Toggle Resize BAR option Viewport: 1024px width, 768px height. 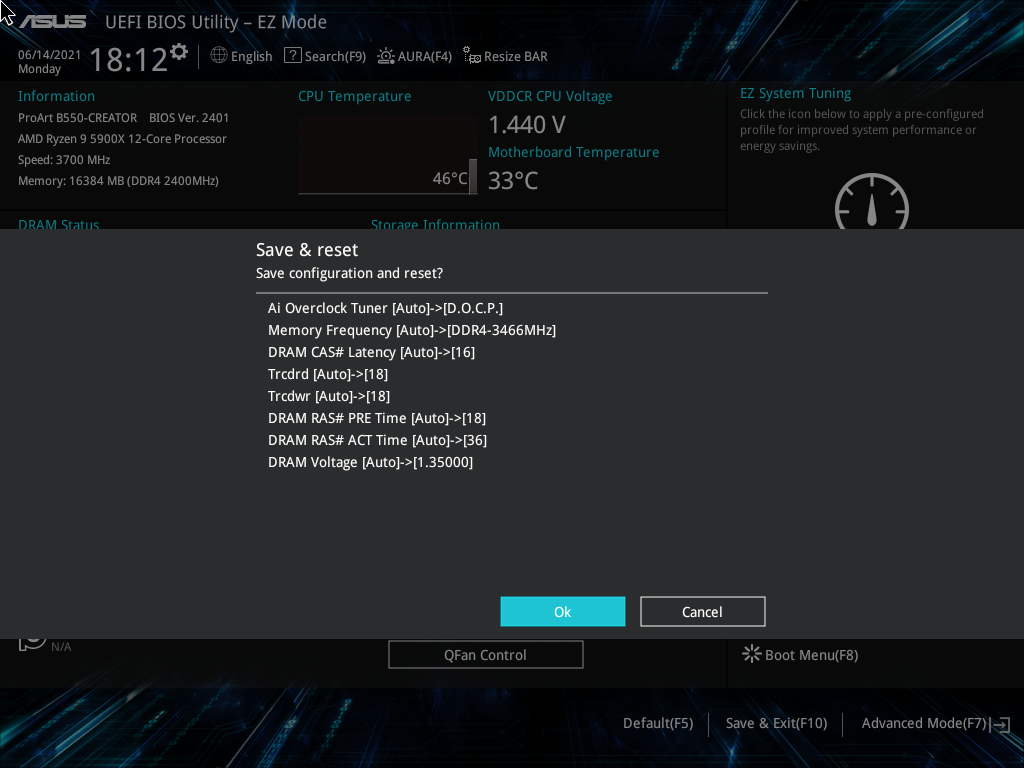[x=515, y=56]
